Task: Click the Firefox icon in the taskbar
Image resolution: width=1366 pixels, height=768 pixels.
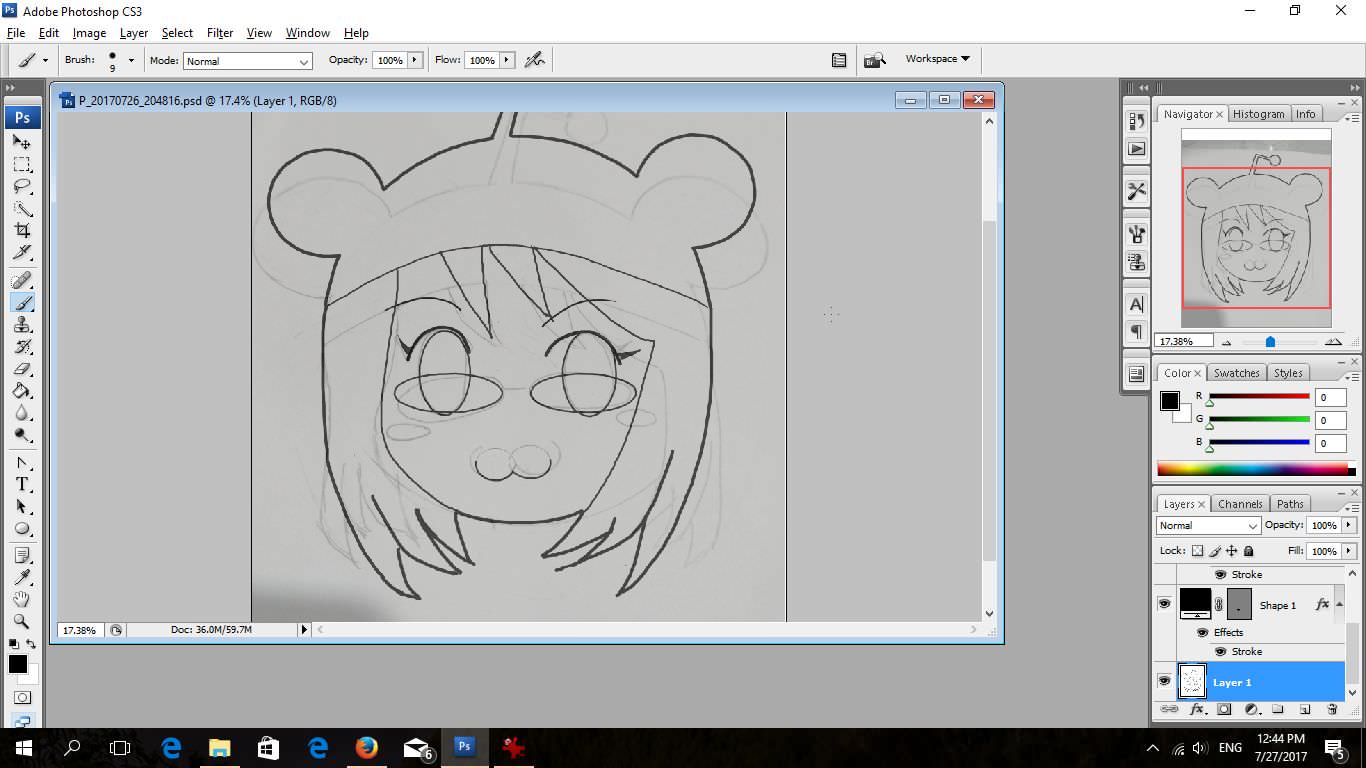Action: click(x=367, y=747)
